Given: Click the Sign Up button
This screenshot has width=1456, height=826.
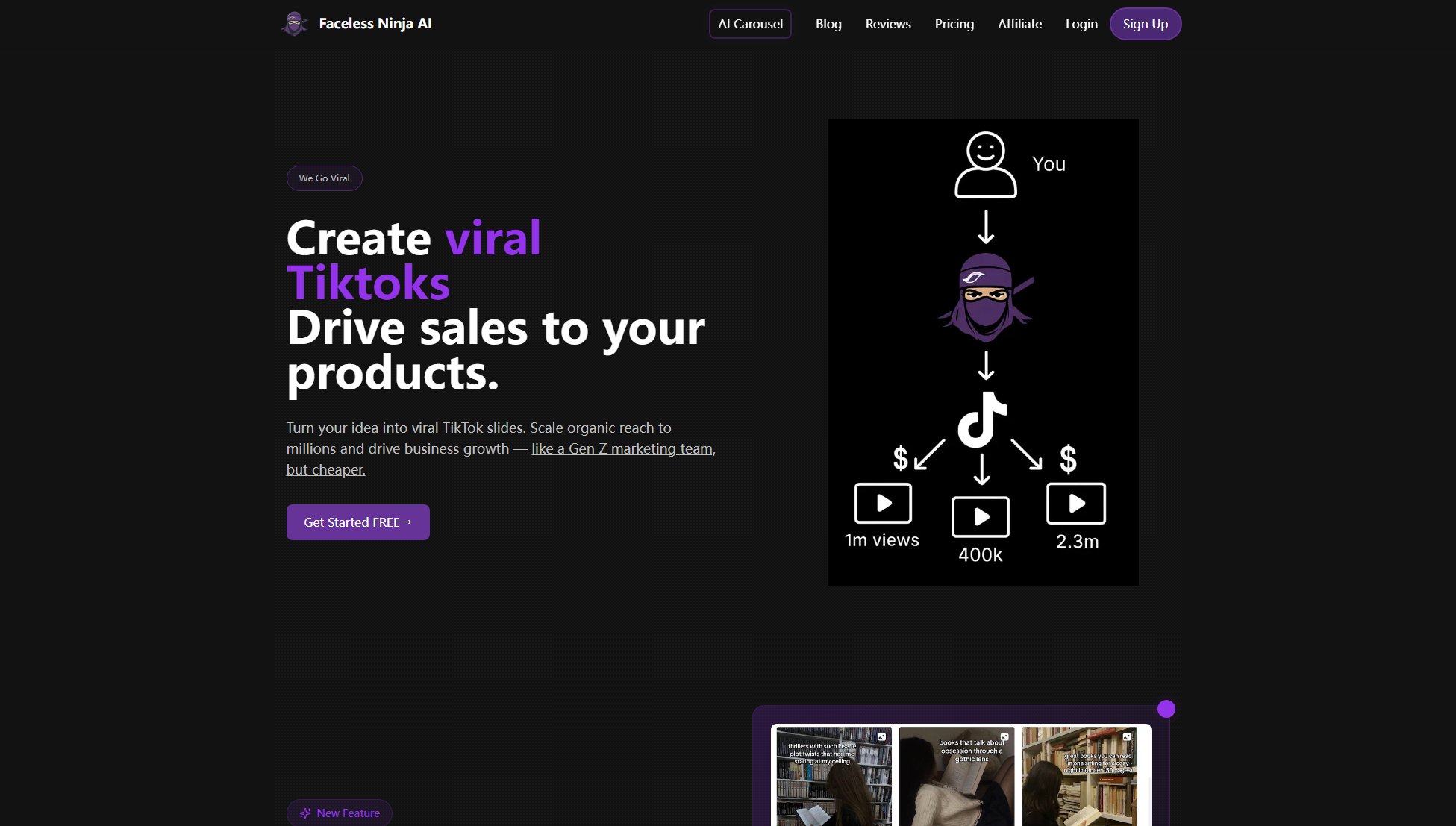Looking at the screenshot, I should [1146, 23].
